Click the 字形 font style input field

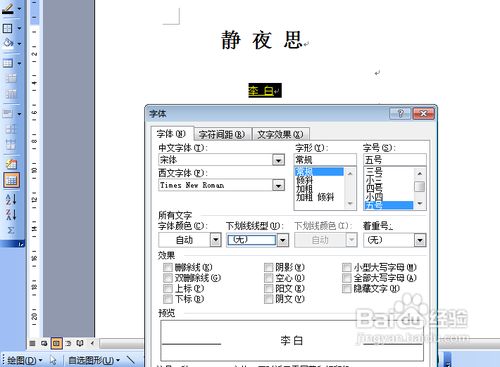click(x=325, y=160)
